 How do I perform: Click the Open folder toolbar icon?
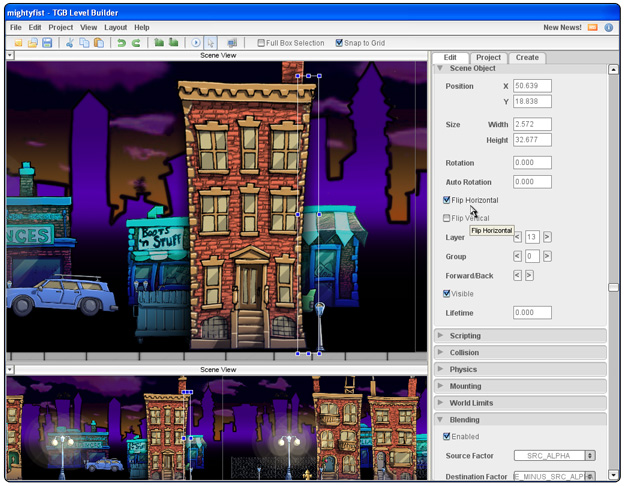pyautogui.click(x=33, y=43)
